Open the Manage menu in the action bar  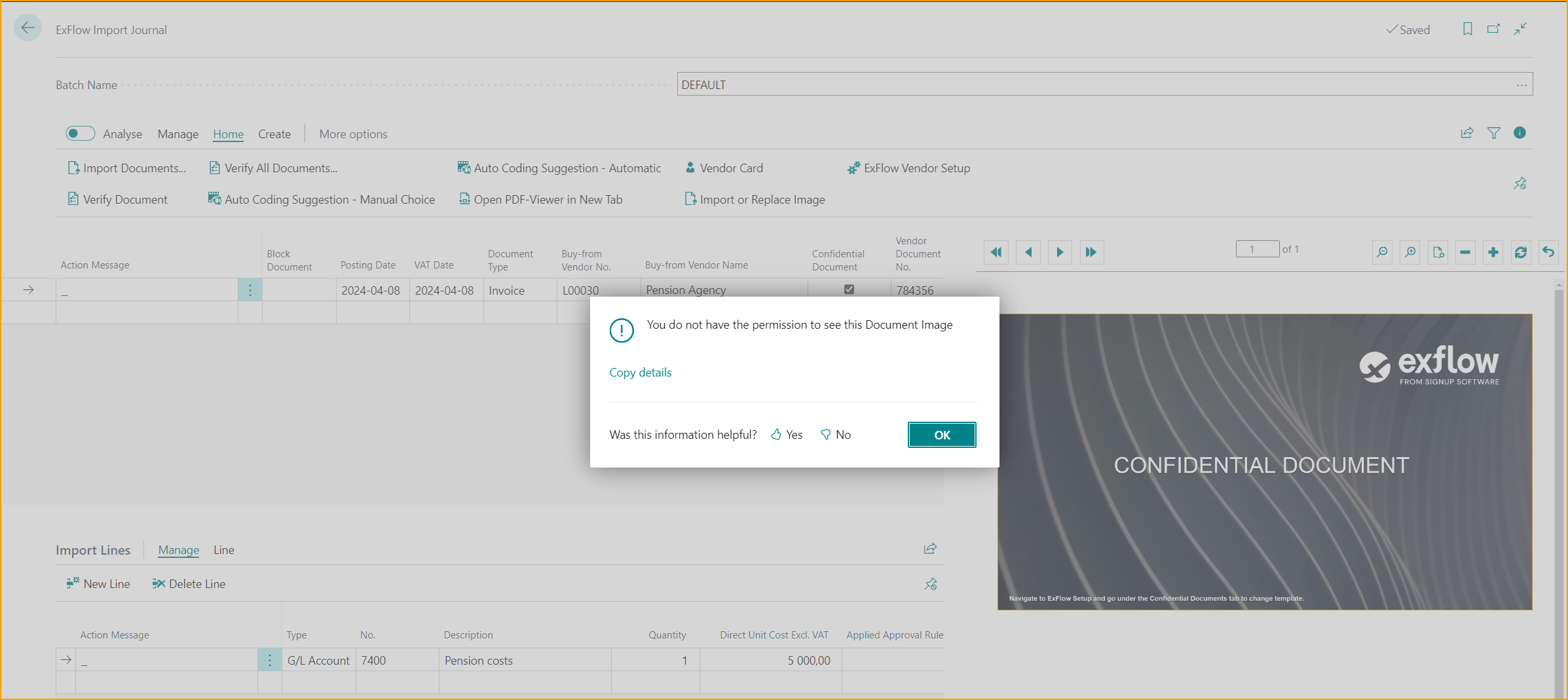pos(177,134)
